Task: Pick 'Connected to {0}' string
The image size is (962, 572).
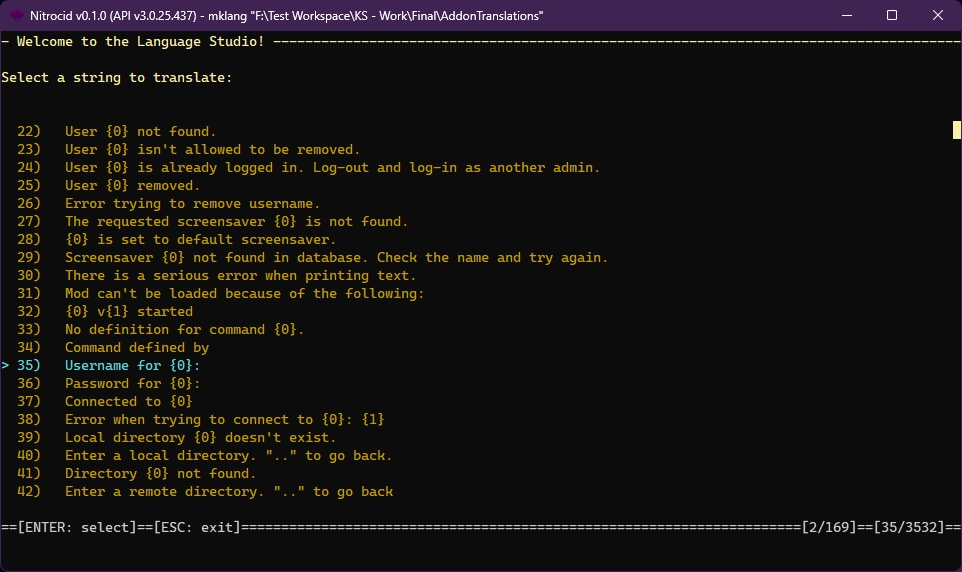Action: (x=128, y=402)
